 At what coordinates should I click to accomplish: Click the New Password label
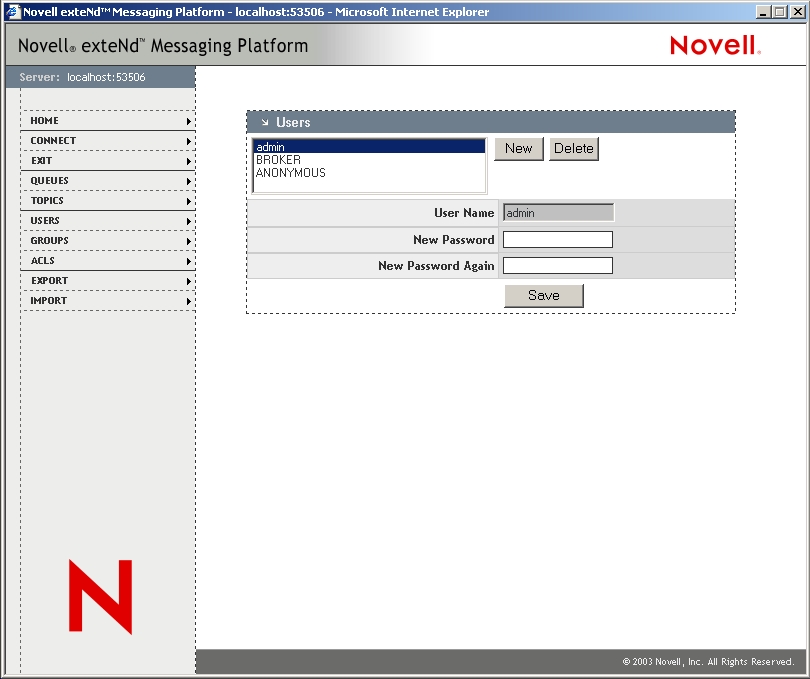[454, 240]
